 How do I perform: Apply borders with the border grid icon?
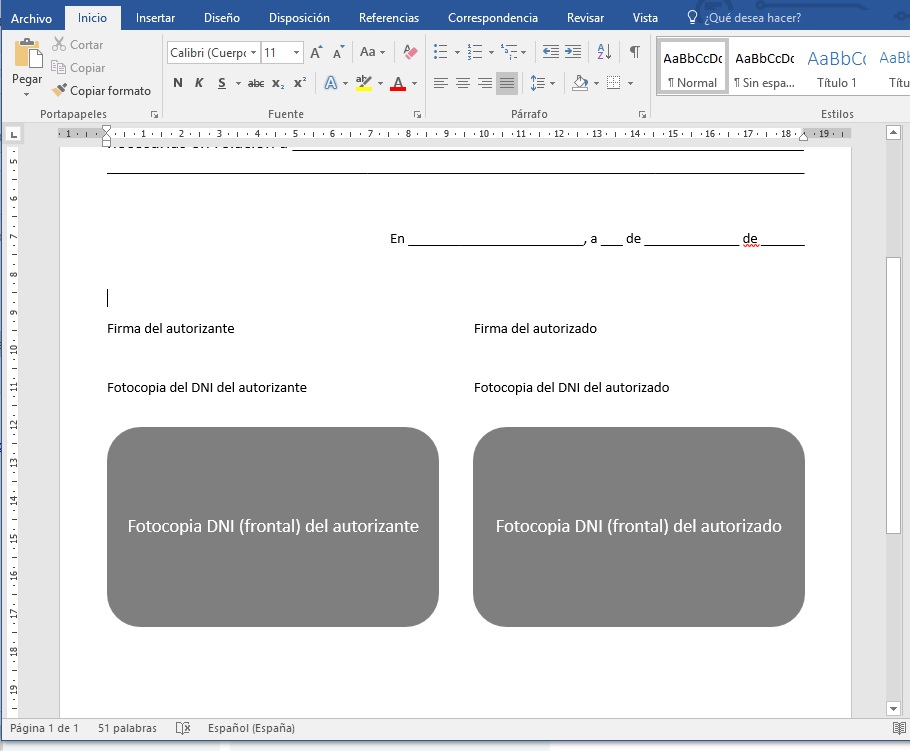(613, 83)
